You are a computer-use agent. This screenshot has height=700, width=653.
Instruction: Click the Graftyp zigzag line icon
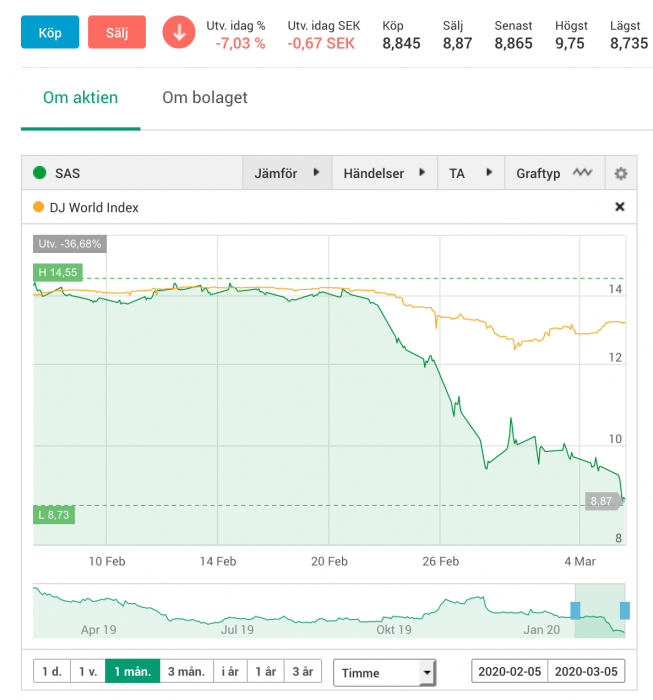click(582, 172)
